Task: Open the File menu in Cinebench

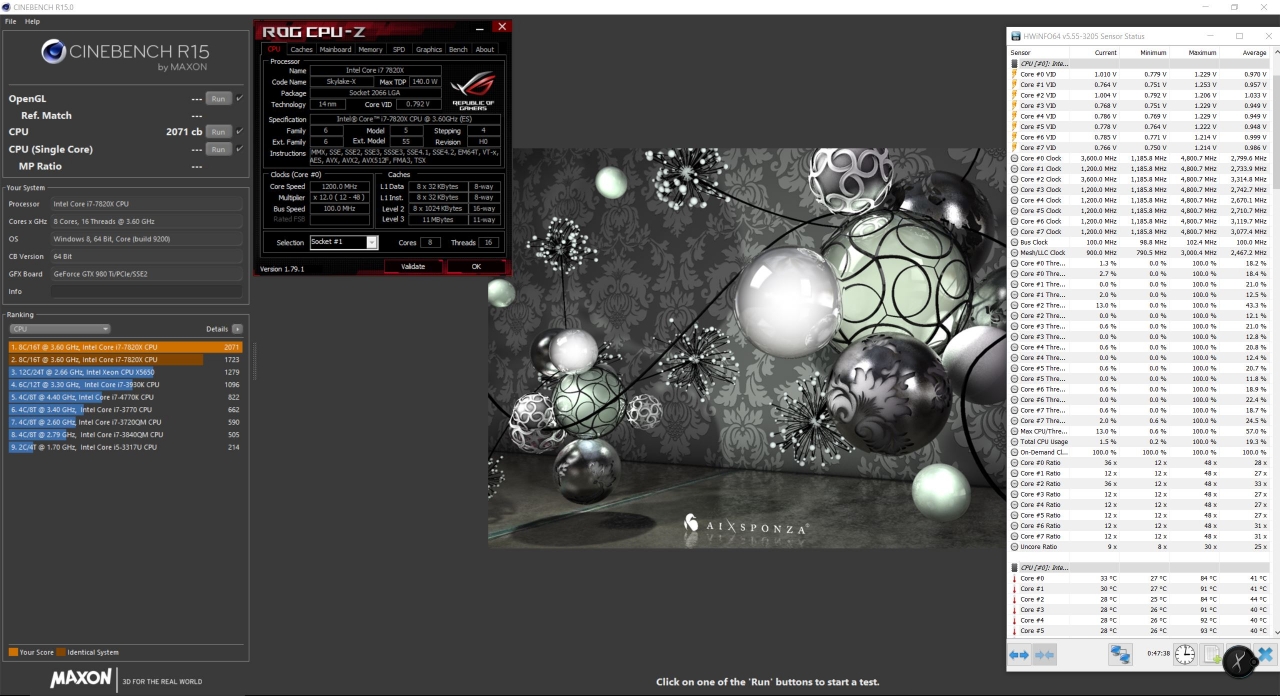Action: [11, 21]
